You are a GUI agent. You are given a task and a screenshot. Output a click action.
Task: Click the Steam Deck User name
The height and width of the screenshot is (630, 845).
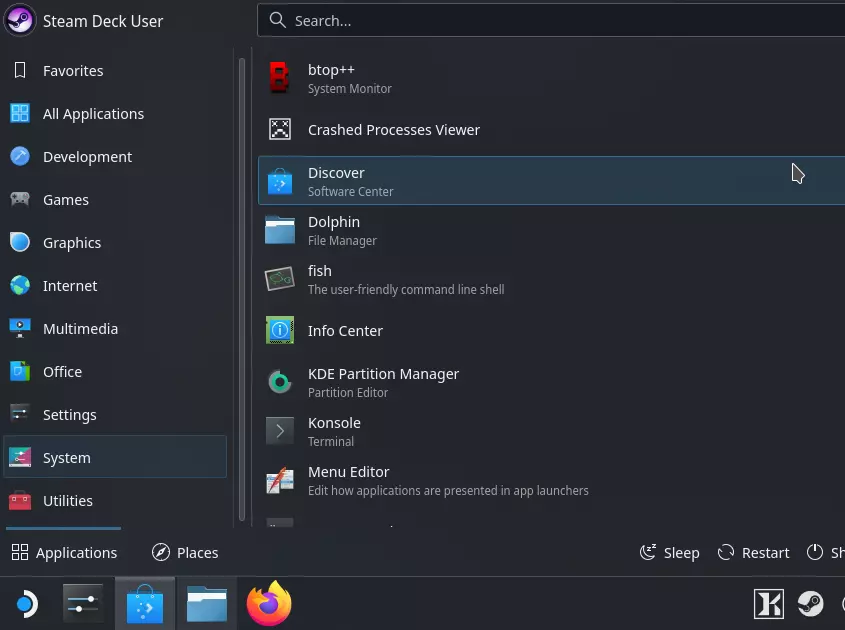click(103, 21)
